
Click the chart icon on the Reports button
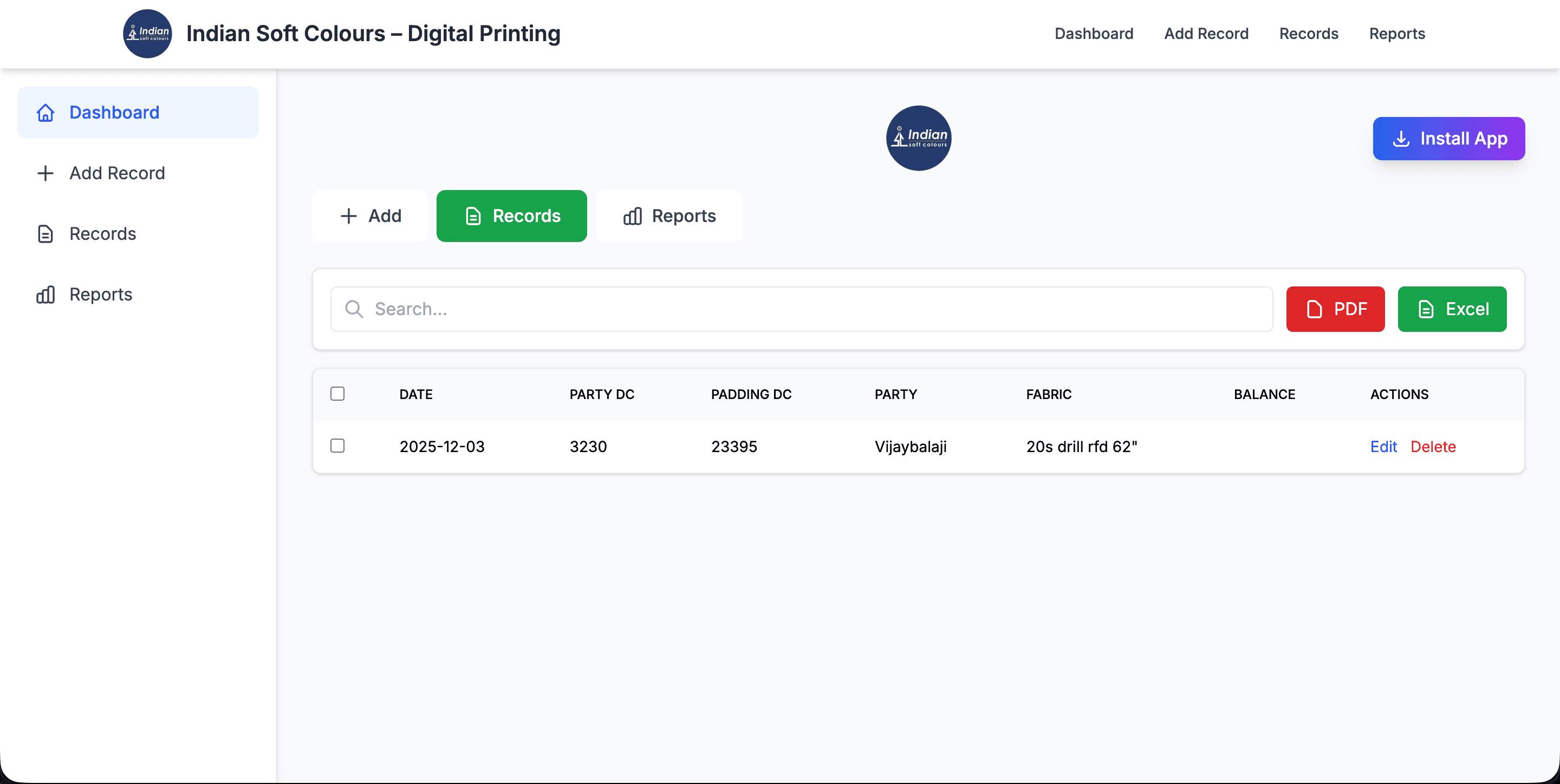click(x=632, y=215)
